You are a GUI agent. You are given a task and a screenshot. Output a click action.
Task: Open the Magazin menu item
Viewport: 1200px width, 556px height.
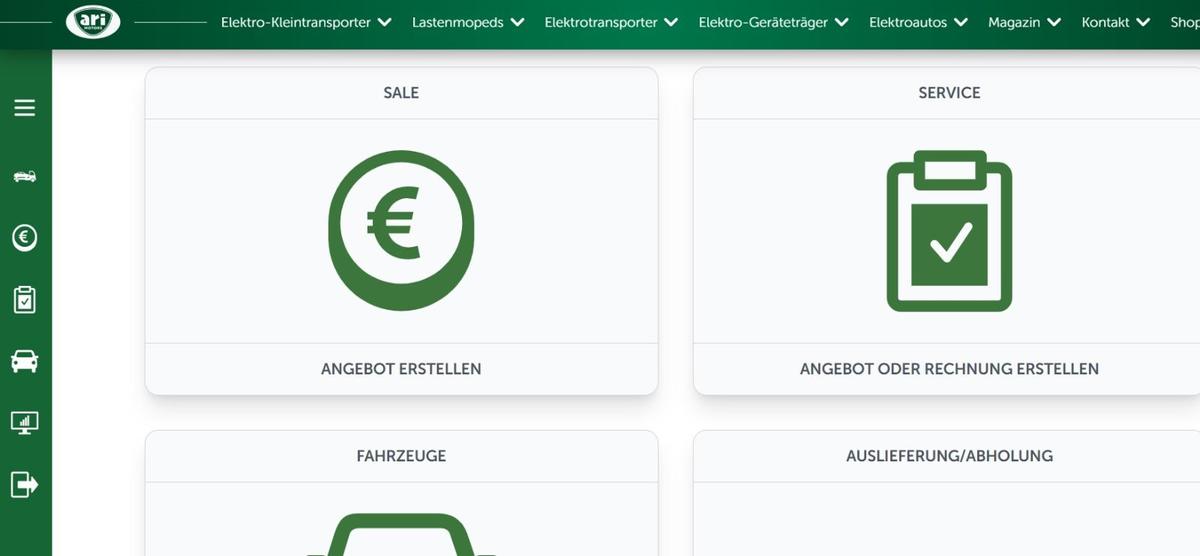pos(1024,22)
